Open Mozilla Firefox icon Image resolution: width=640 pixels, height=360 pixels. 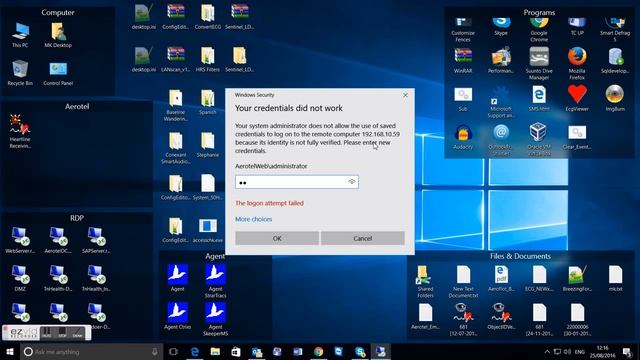click(577, 64)
